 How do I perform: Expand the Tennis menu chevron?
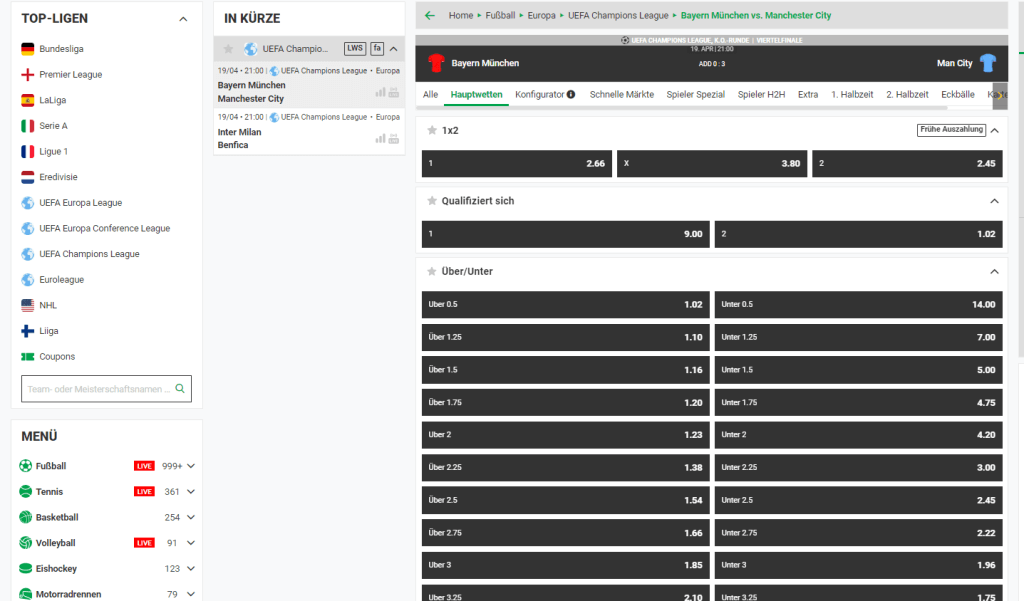click(x=191, y=491)
